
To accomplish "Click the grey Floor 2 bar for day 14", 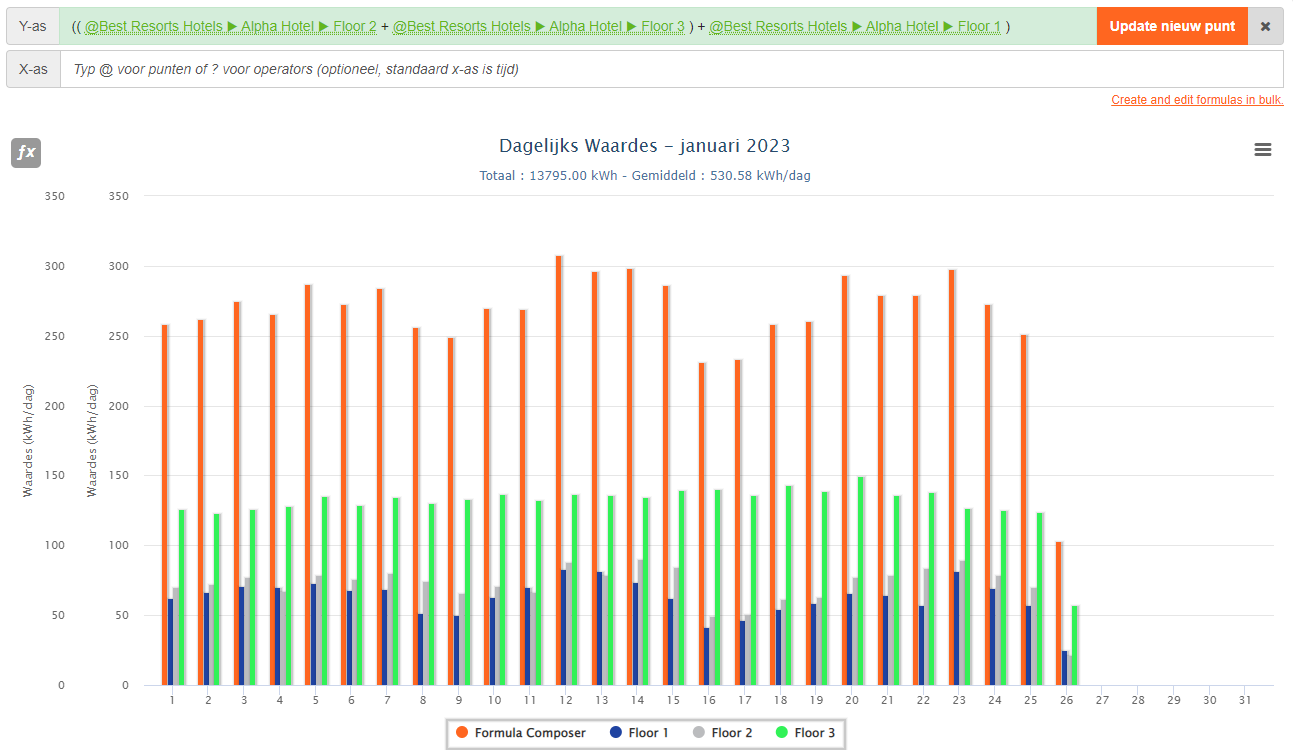I will tap(640, 622).
